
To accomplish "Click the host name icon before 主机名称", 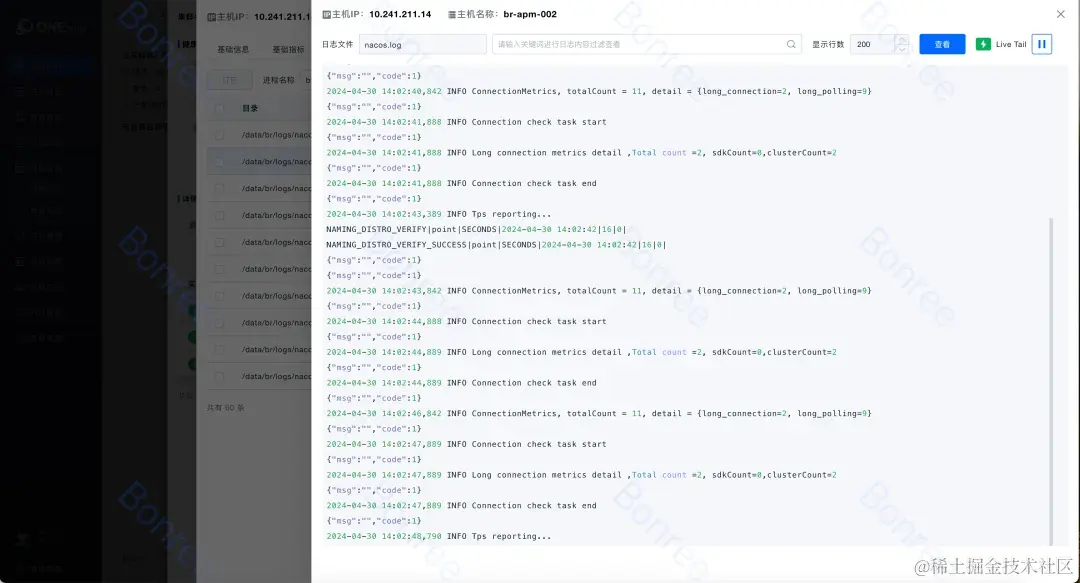I will tap(452, 14).
